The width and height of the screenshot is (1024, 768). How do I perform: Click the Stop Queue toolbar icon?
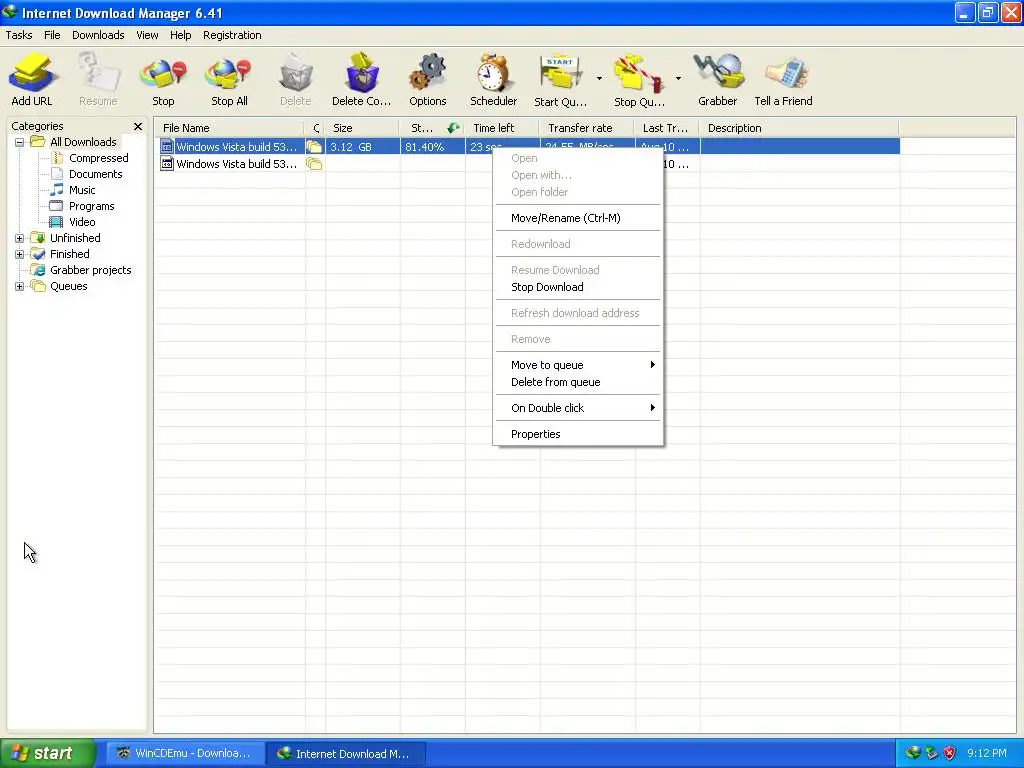click(x=639, y=80)
